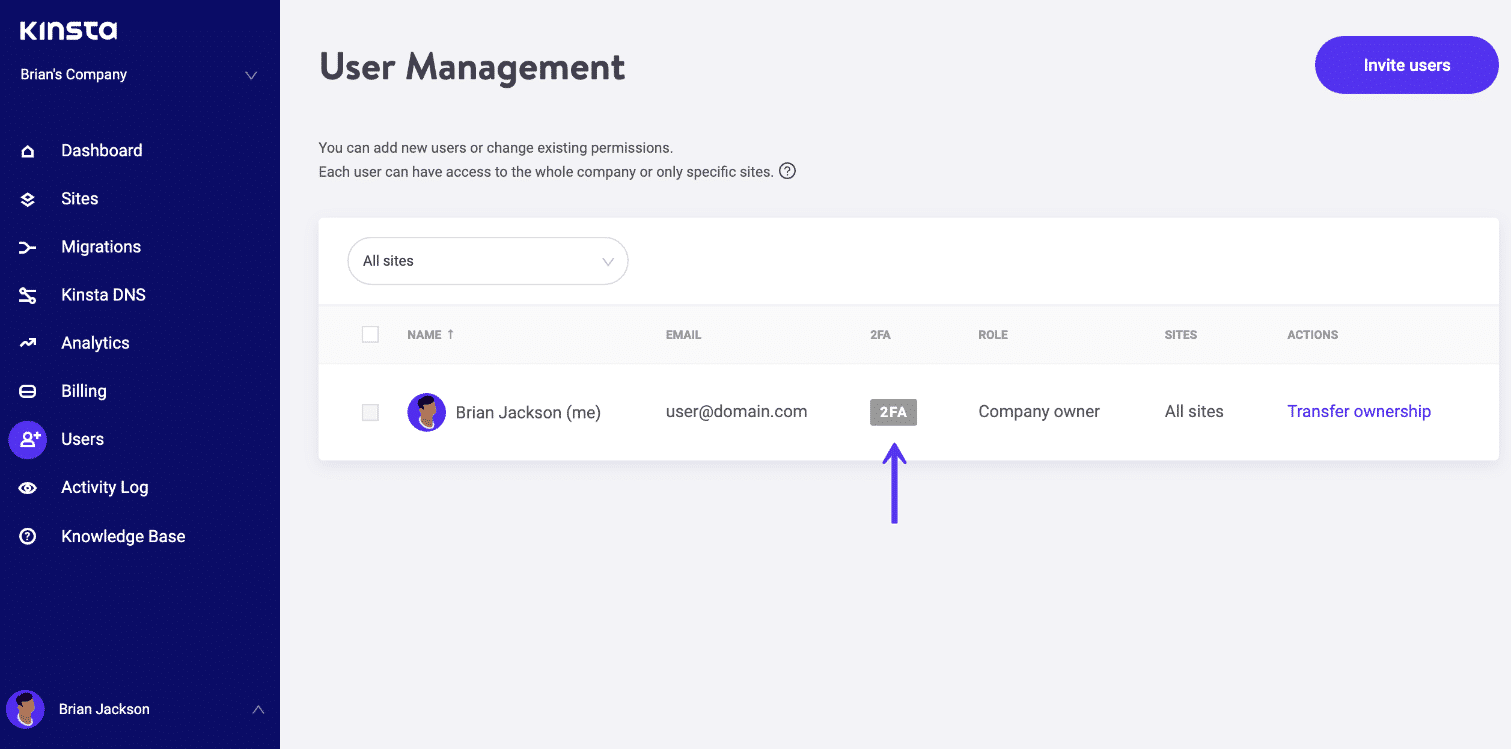This screenshot has width=1511, height=749.
Task: Check the checkbox next to Brian Jackson
Action: click(370, 412)
